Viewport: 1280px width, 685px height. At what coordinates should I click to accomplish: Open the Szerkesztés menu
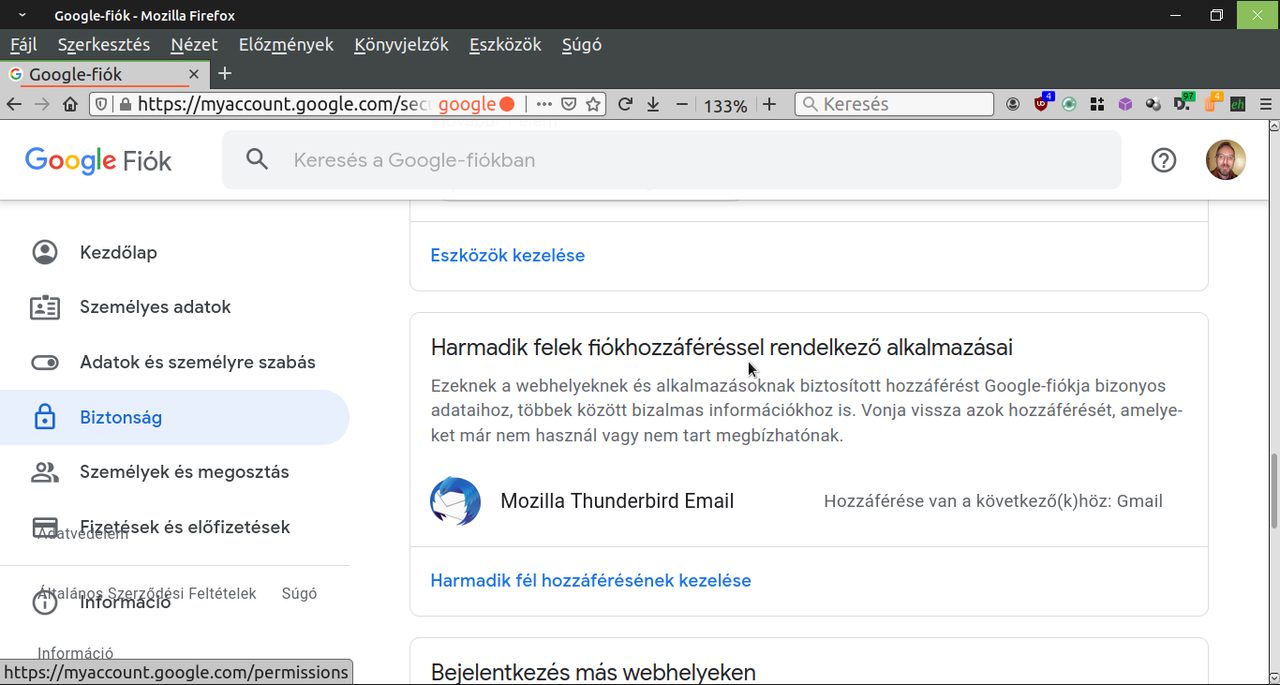tap(104, 44)
